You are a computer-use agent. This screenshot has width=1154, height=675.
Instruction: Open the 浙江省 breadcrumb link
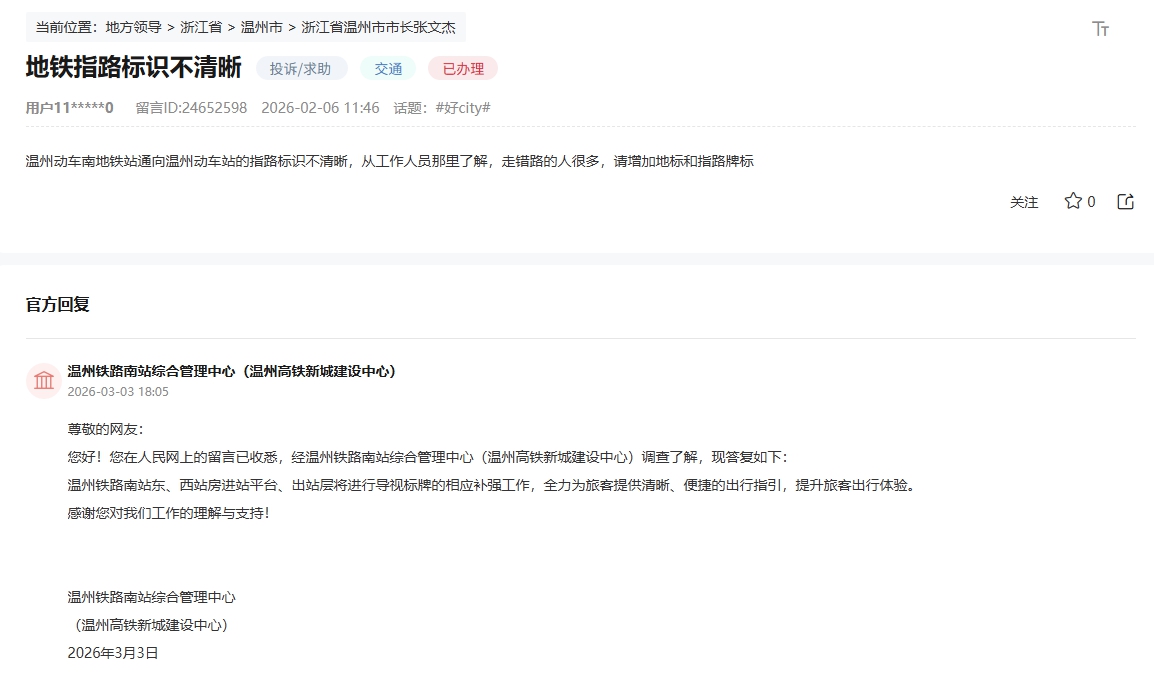201,27
